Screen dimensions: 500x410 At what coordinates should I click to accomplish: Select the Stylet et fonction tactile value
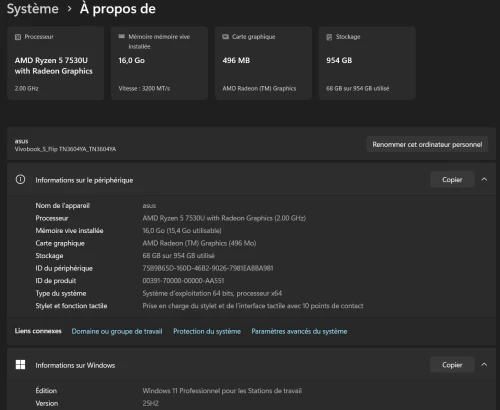point(253,306)
